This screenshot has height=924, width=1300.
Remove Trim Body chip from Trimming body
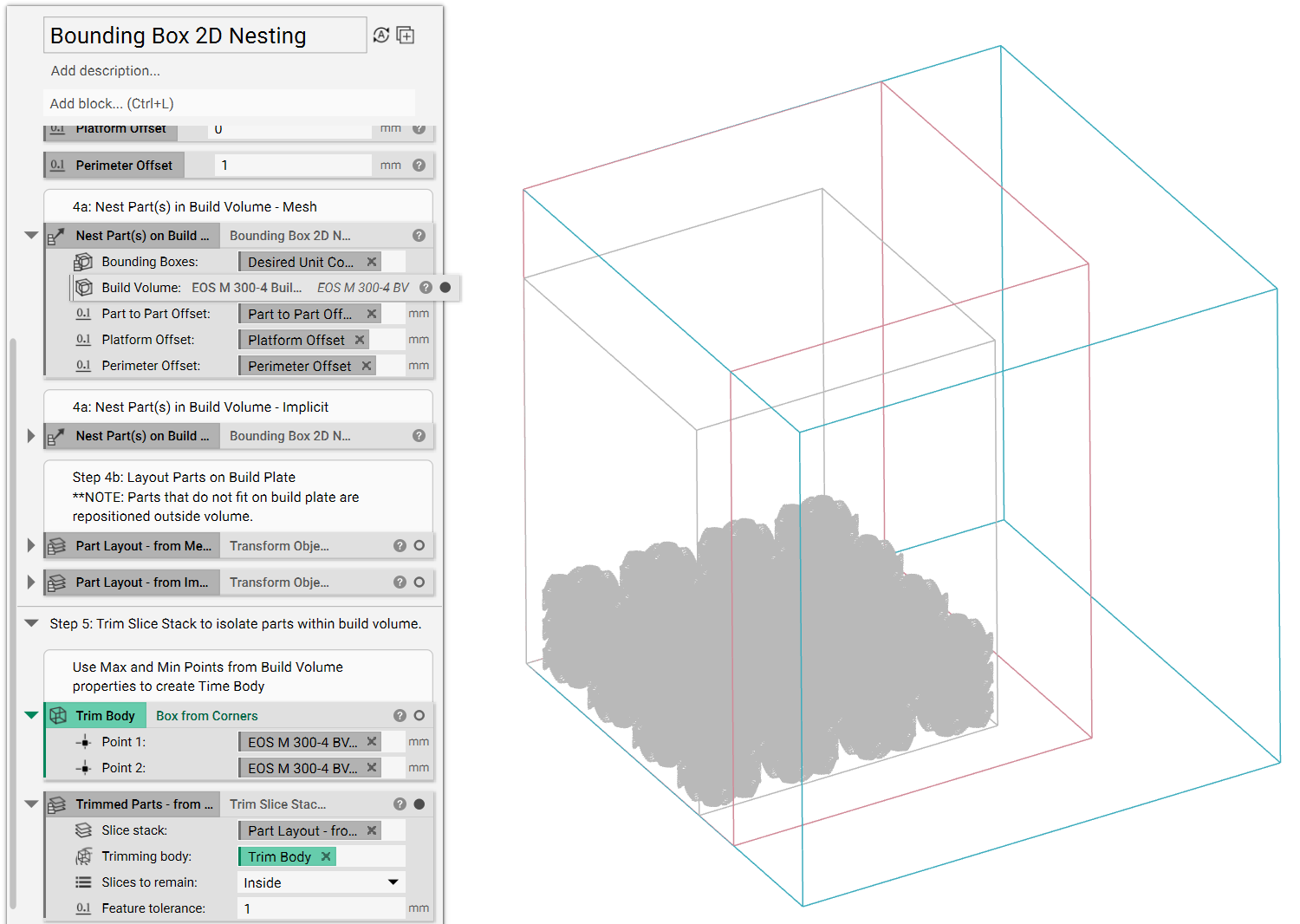click(x=326, y=856)
